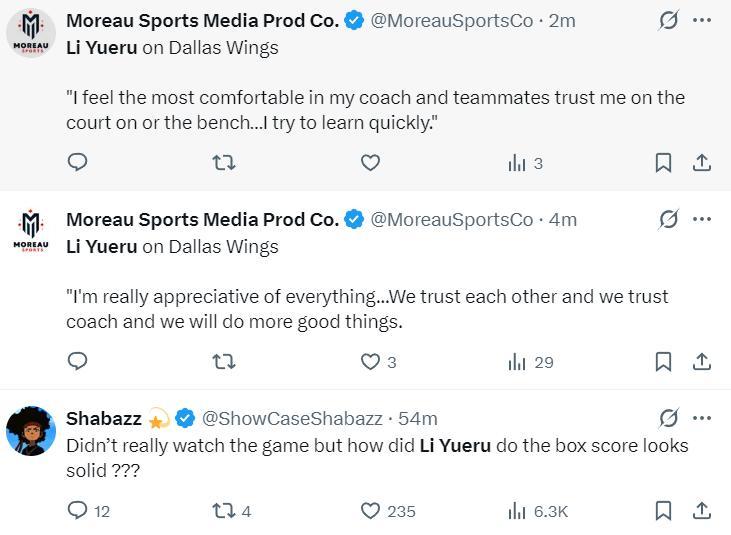Screen dimensions: 731x535
Task: Repost the 2m Moreau Sports tweet
Action: click(224, 162)
